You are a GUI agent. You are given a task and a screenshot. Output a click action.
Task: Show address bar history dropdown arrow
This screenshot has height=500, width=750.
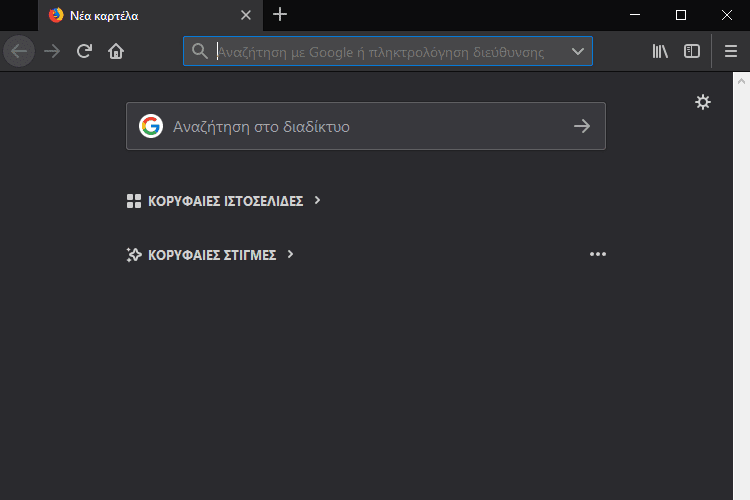(x=578, y=51)
